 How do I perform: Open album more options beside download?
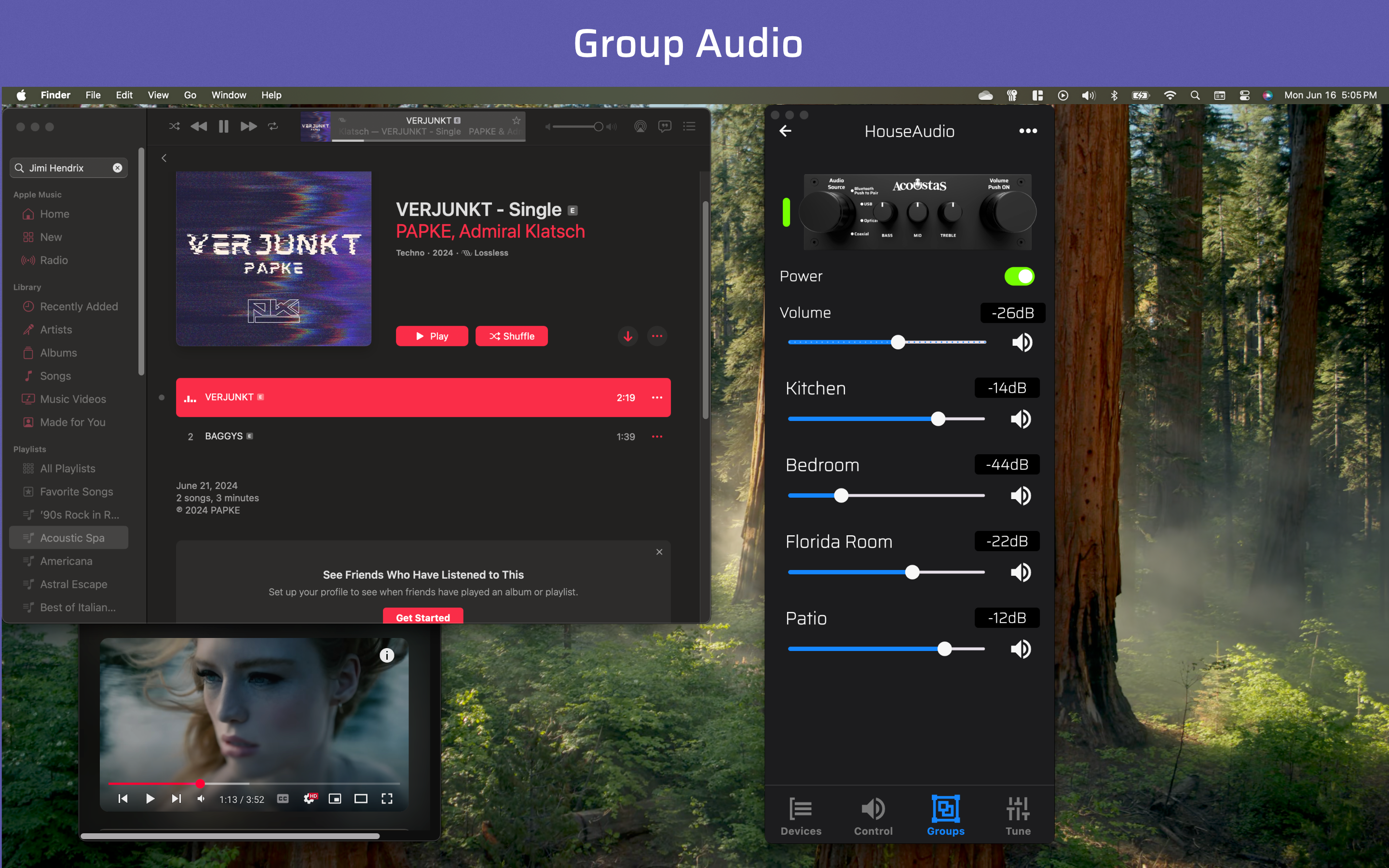tap(656, 337)
